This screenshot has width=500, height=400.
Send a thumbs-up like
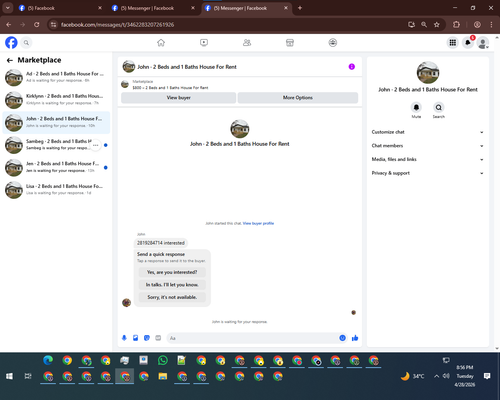click(x=355, y=338)
